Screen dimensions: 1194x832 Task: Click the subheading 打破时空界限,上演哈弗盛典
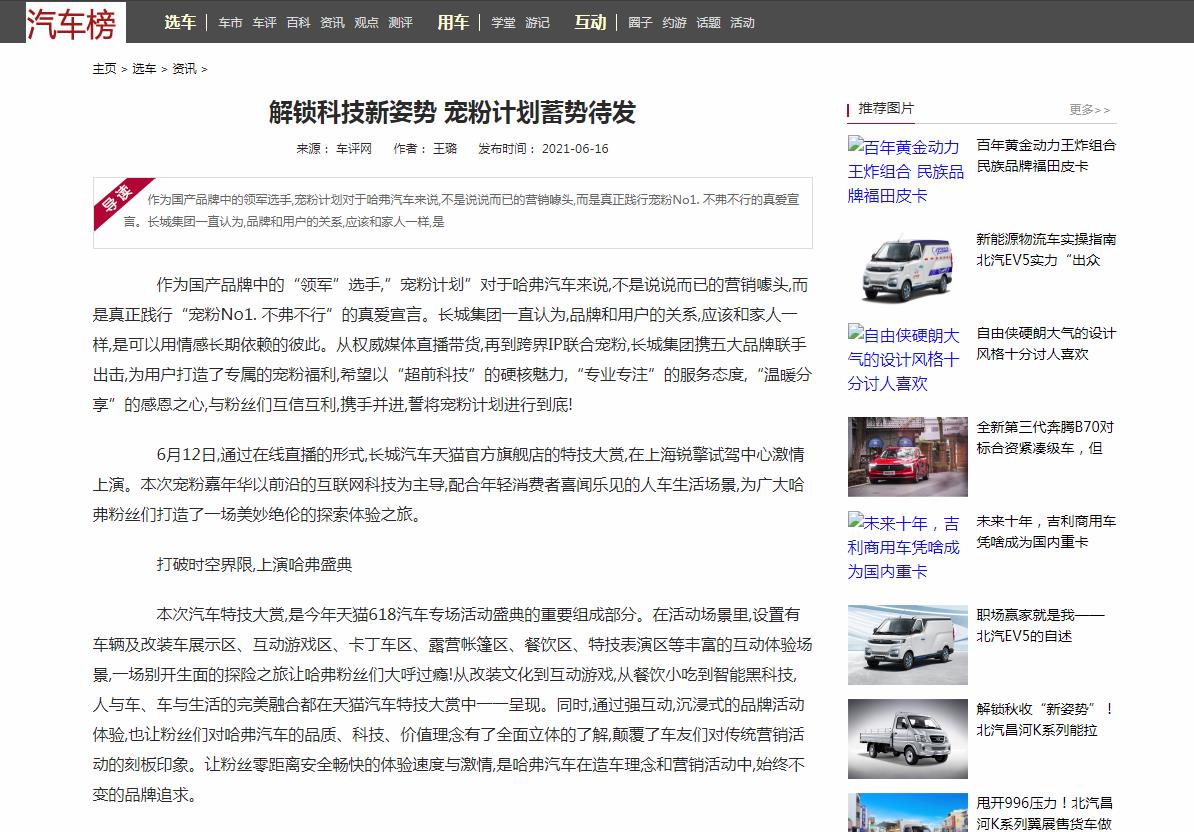coord(254,564)
